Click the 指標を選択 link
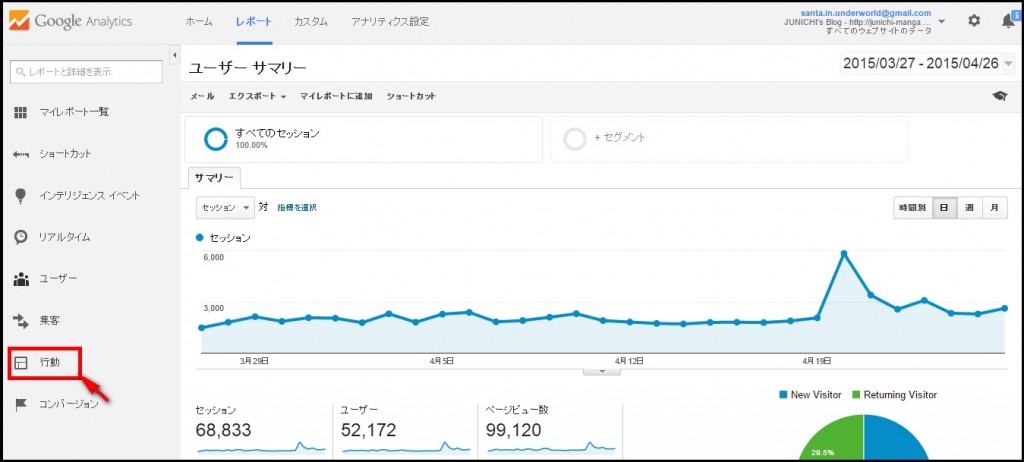The height and width of the screenshot is (462, 1024). [x=297, y=208]
